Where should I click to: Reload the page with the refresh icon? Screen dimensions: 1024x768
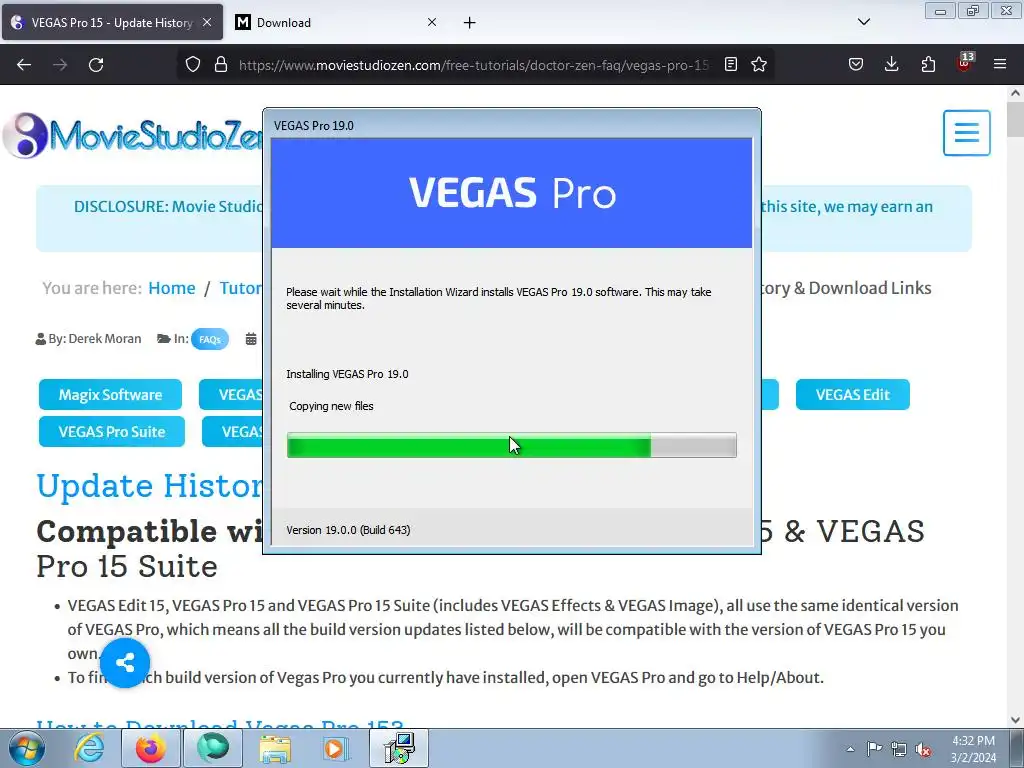[x=96, y=65]
